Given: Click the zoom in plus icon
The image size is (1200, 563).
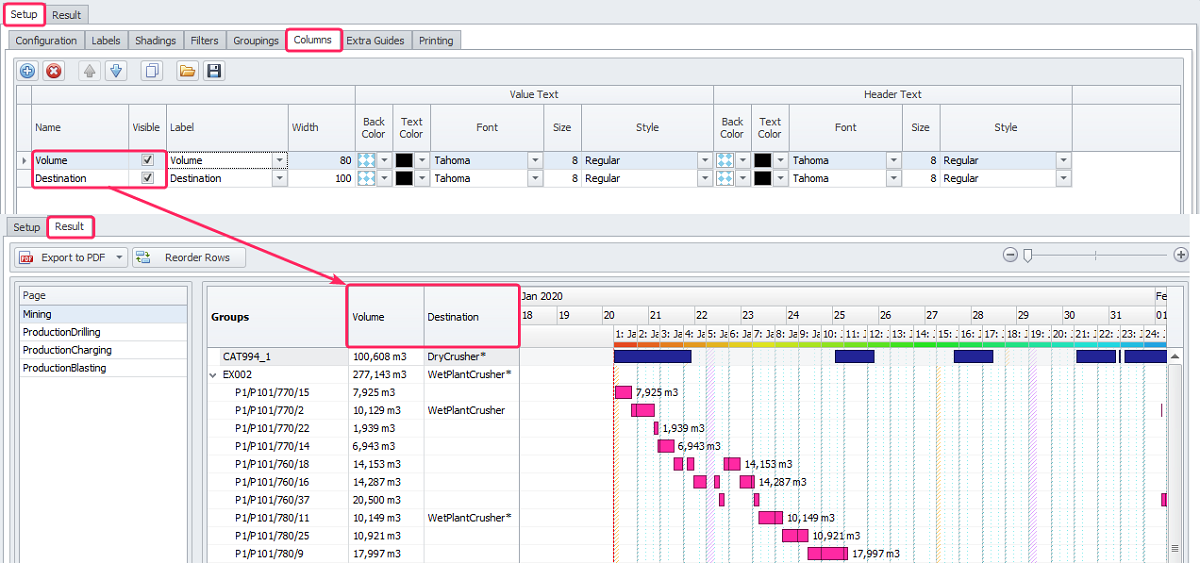Looking at the screenshot, I should tap(1181, 255).
